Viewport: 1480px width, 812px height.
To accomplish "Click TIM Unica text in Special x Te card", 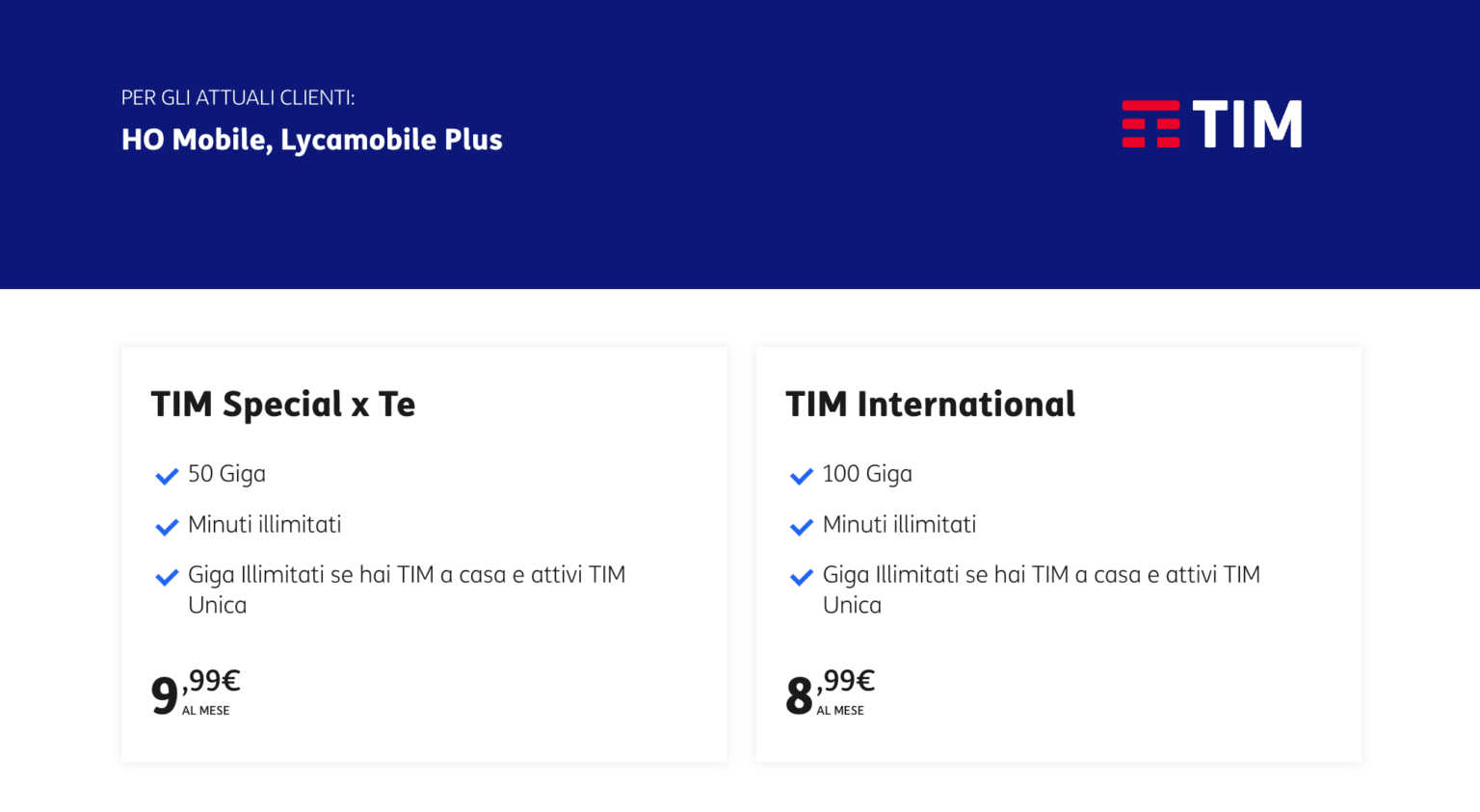I will click(217, 605).
